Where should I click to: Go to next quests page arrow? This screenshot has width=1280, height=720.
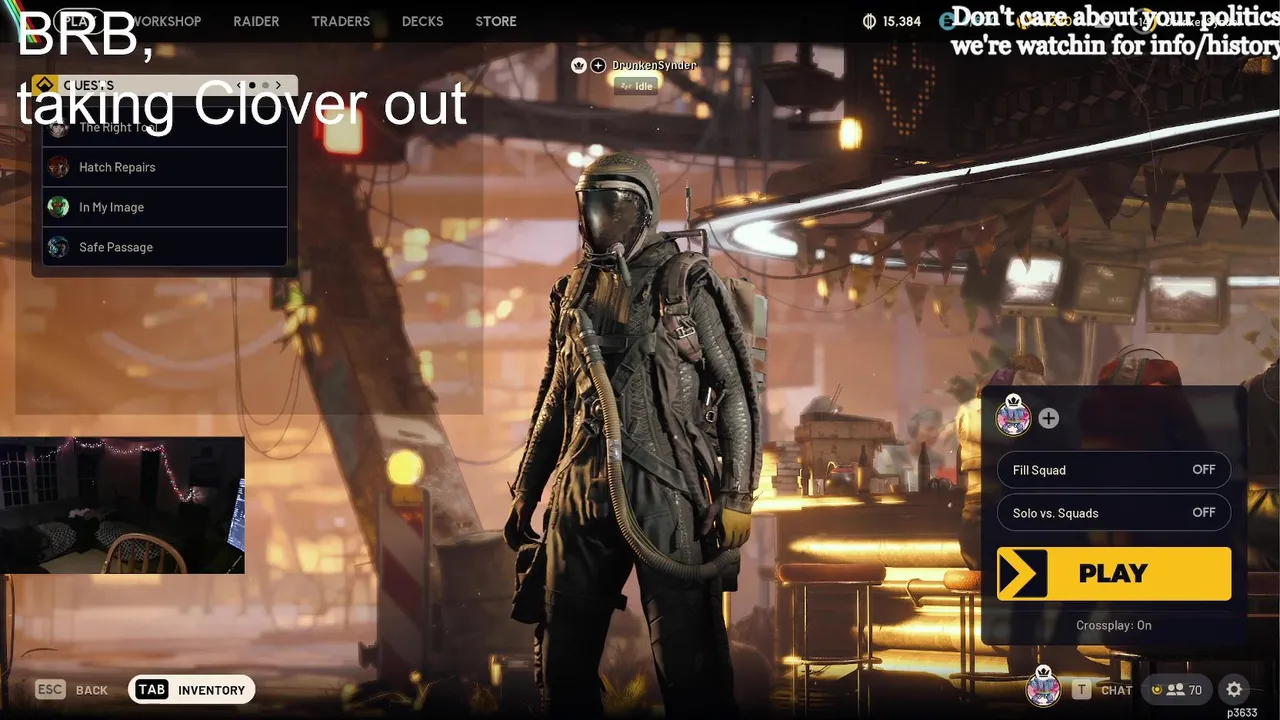click(x=279, y=85)
